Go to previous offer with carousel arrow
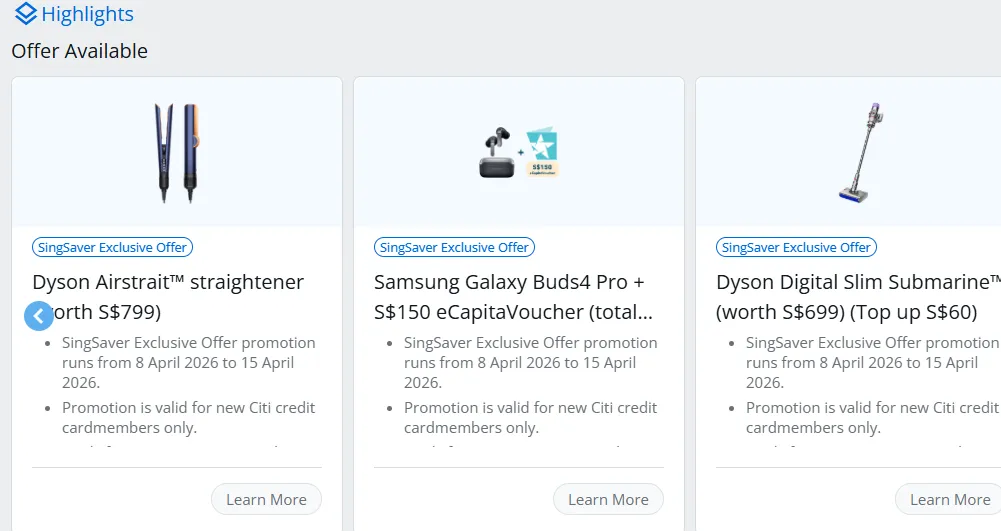1001x531 pixels. click(x=38, y=316)
